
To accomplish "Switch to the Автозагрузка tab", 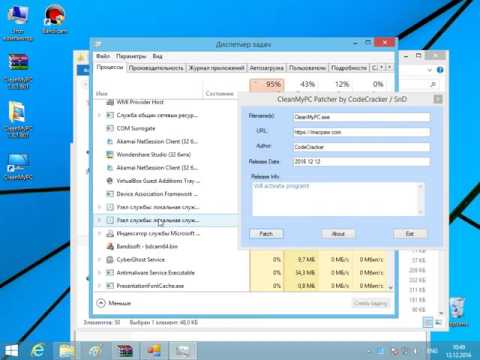I will pos(267,68).
